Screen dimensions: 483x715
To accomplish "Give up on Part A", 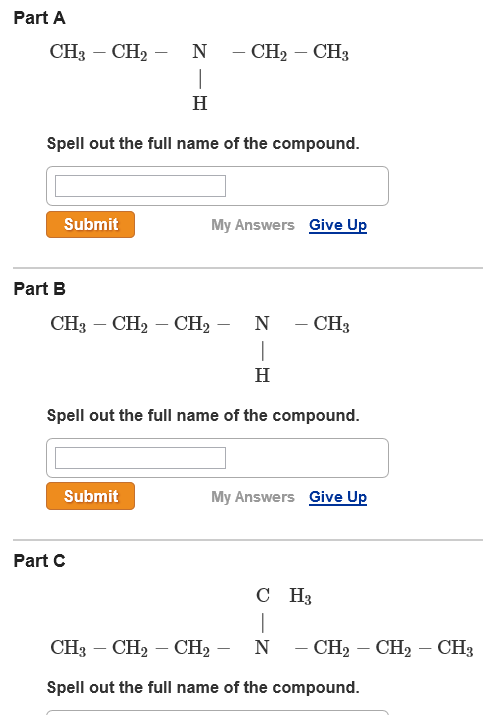I will tap(338, 225).
